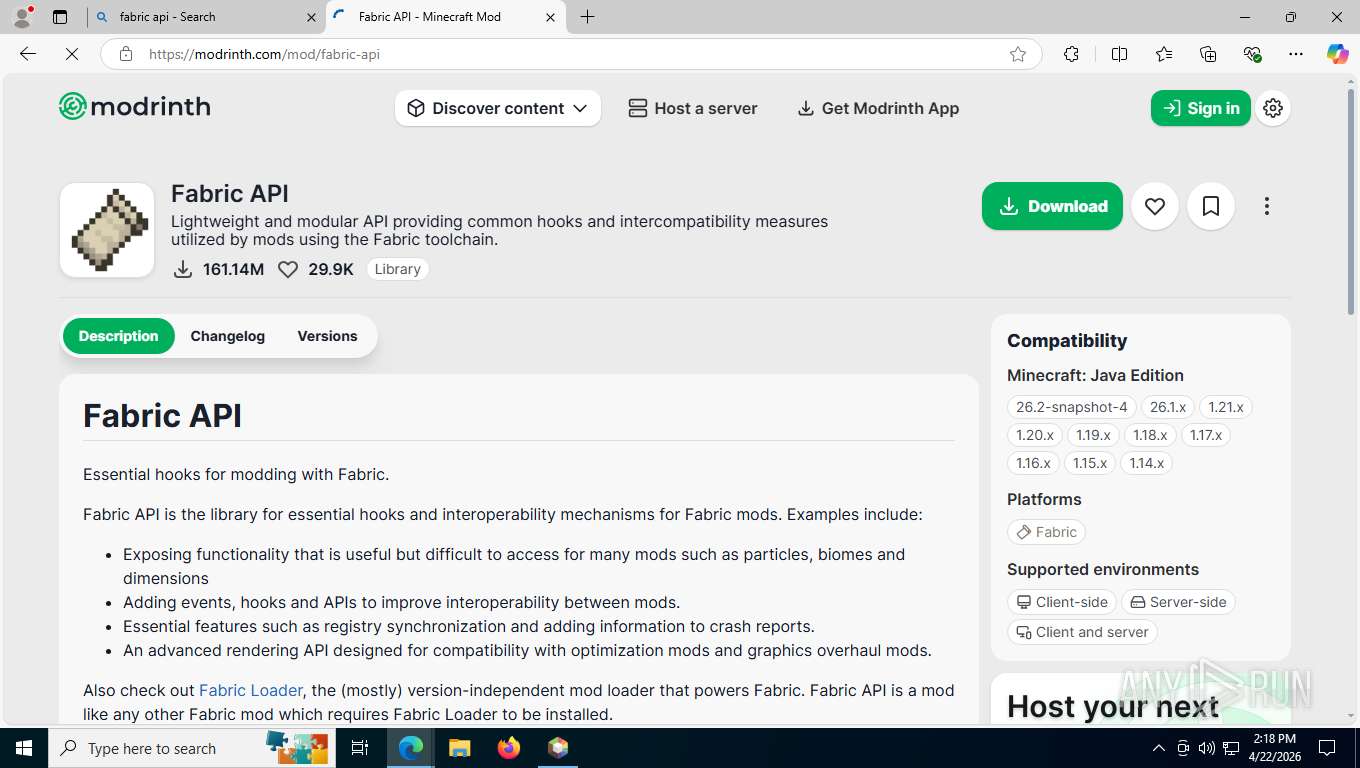Screen dimensions: 1360x768
Task: Click the Fabric platform tag
Action: [1046, 532]
